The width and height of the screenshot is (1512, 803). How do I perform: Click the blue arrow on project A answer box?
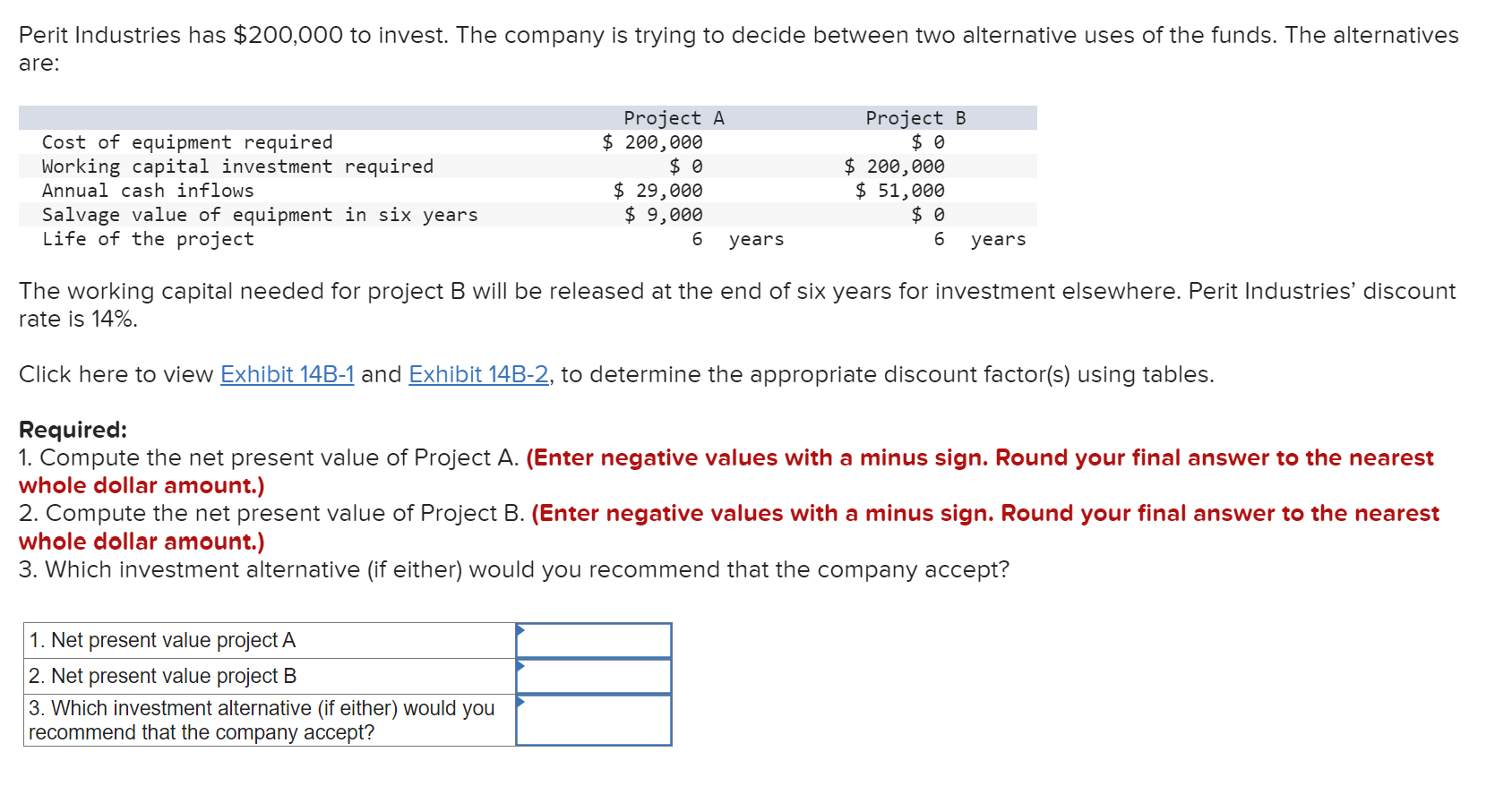(x=520, y=628)
